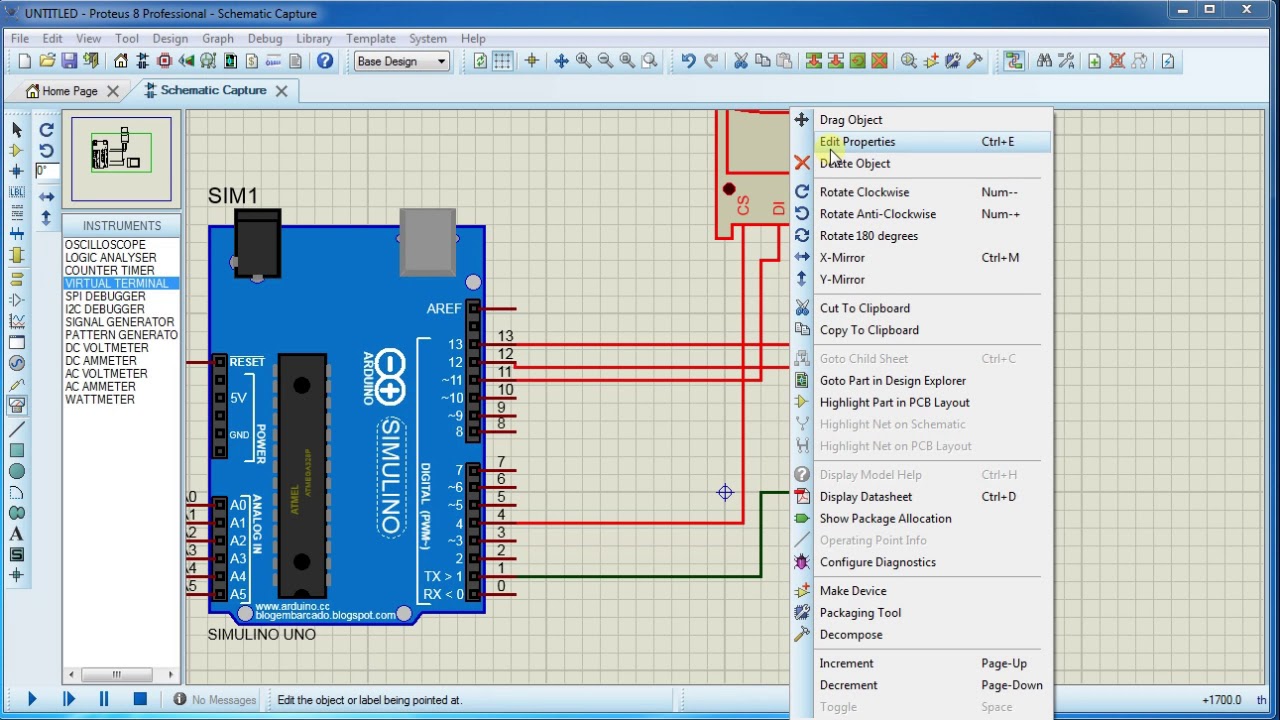Open a project with the folder icon
Screen dimensions: 1280x720
click(47, 61)
